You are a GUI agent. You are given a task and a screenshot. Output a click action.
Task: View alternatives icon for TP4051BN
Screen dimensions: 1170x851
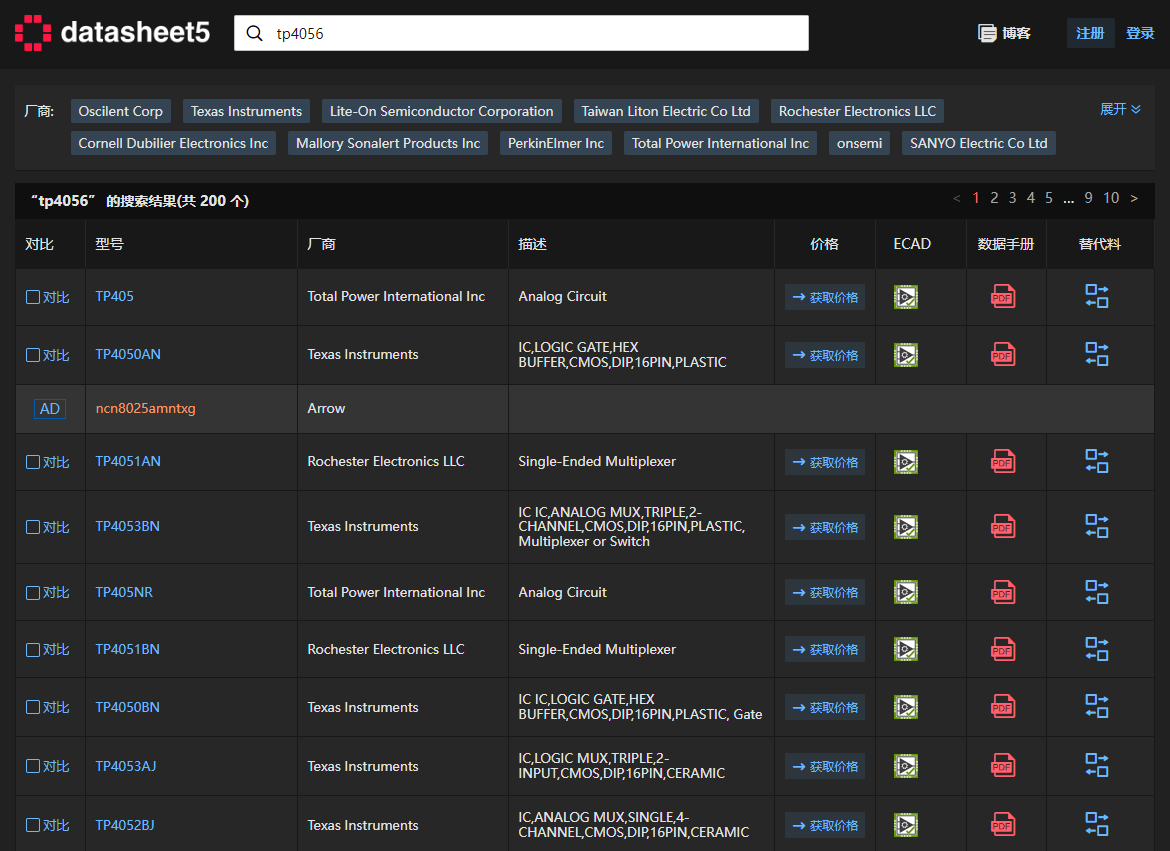1096,649
